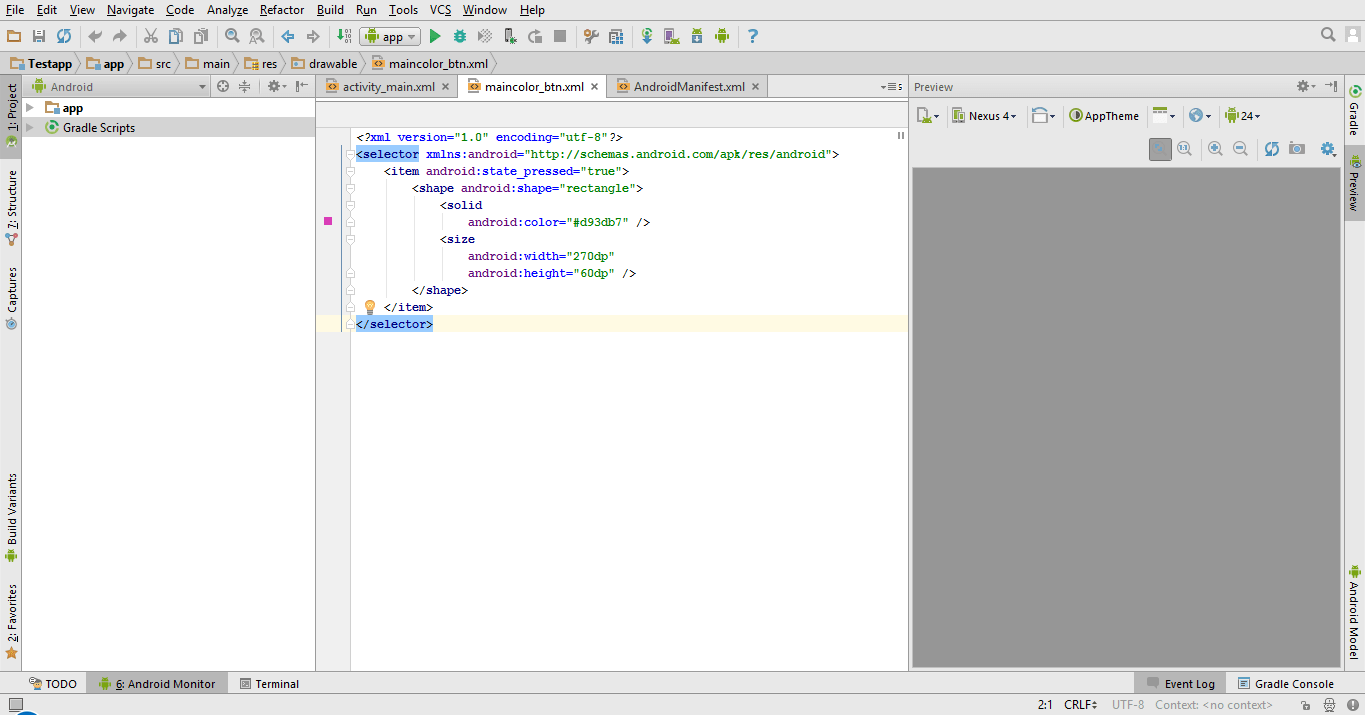Run the app with the green play icon
The height and width of the screenshot is (715, 1365).
(434, 36)
